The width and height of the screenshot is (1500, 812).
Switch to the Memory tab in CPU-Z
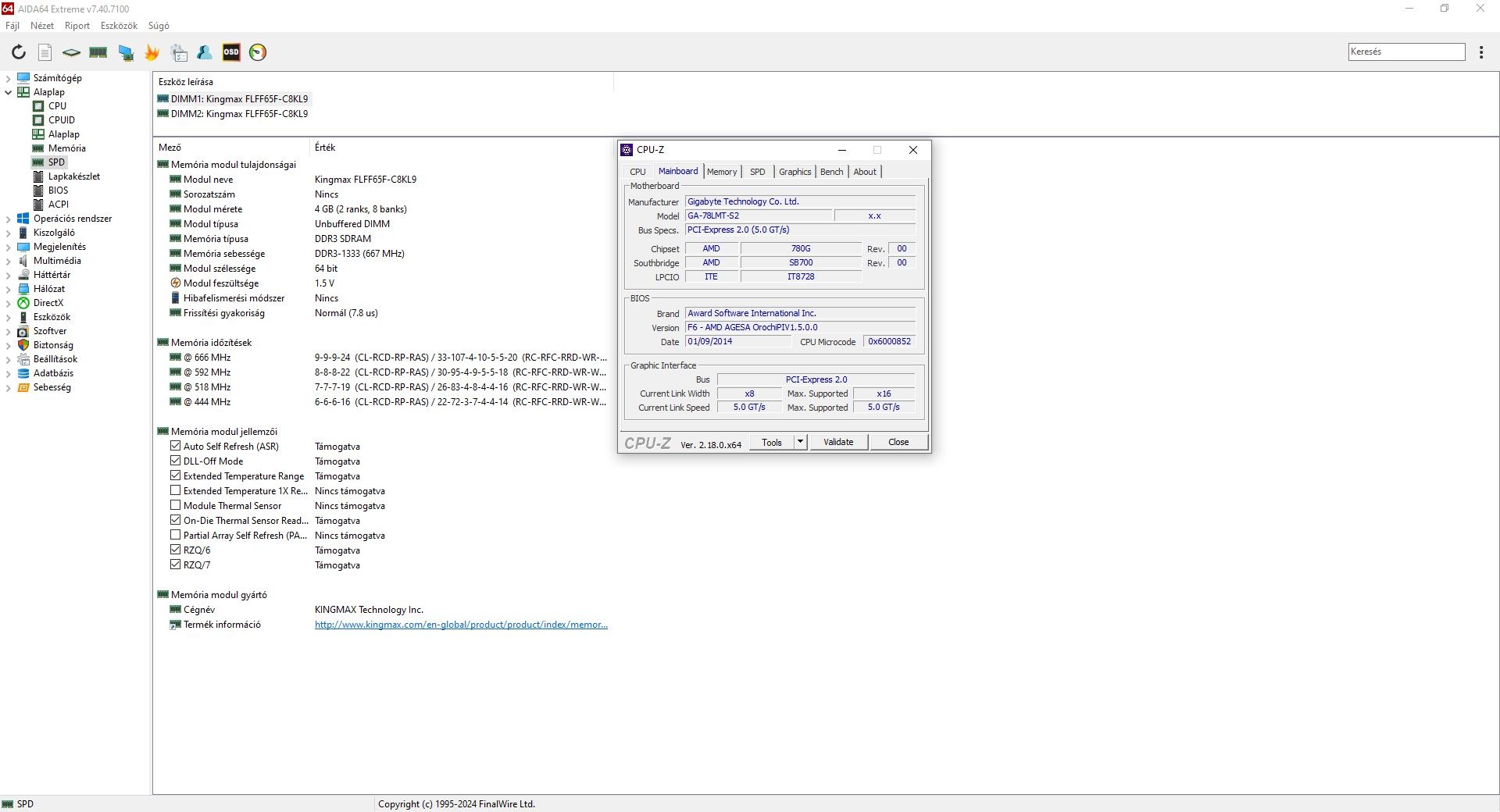point(722,172)
